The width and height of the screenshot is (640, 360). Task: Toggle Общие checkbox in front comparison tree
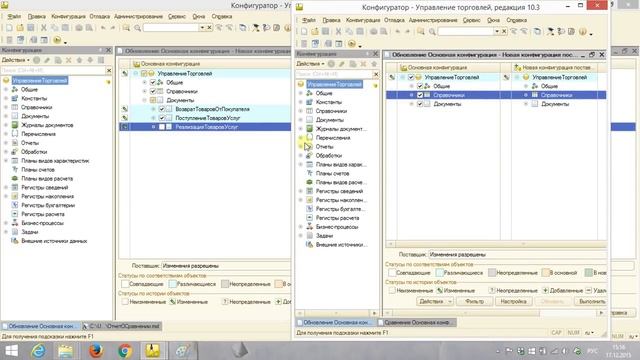pyautogui.click(x=420, y=86)
